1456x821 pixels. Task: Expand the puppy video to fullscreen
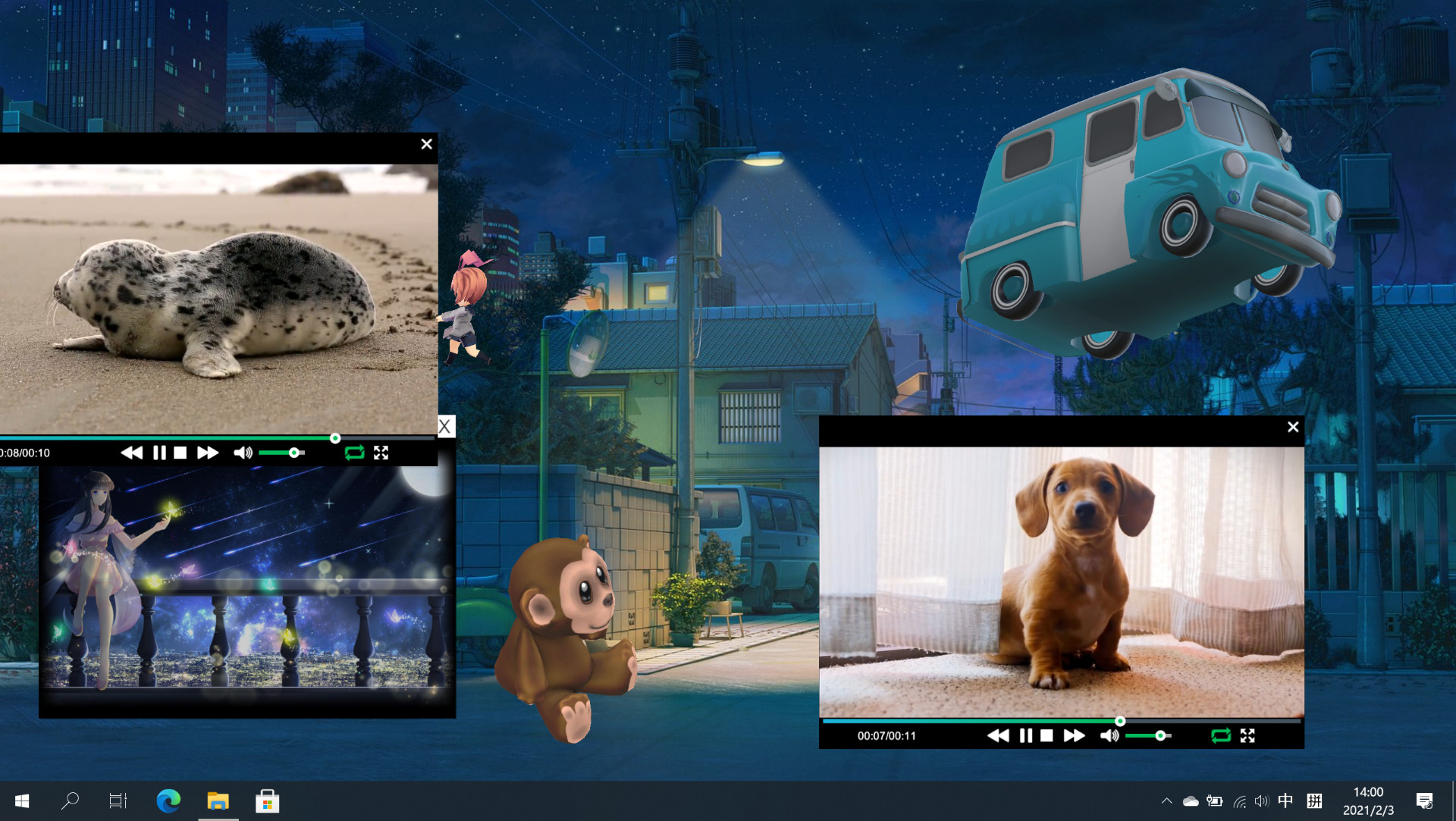click(1249, 735)
